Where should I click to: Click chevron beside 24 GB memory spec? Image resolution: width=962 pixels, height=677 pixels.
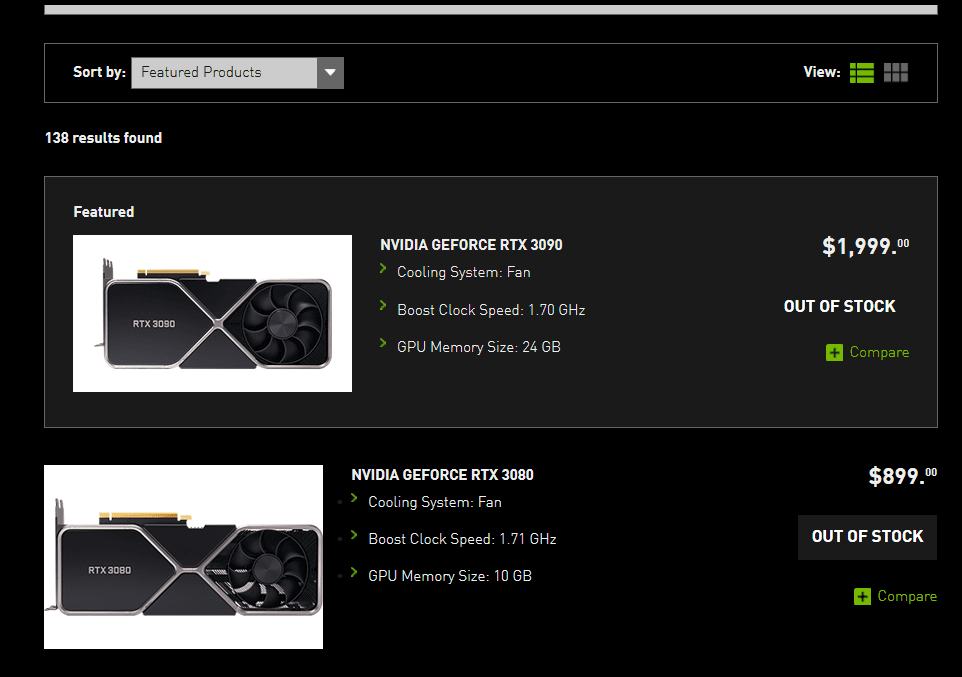click(383, 342)
